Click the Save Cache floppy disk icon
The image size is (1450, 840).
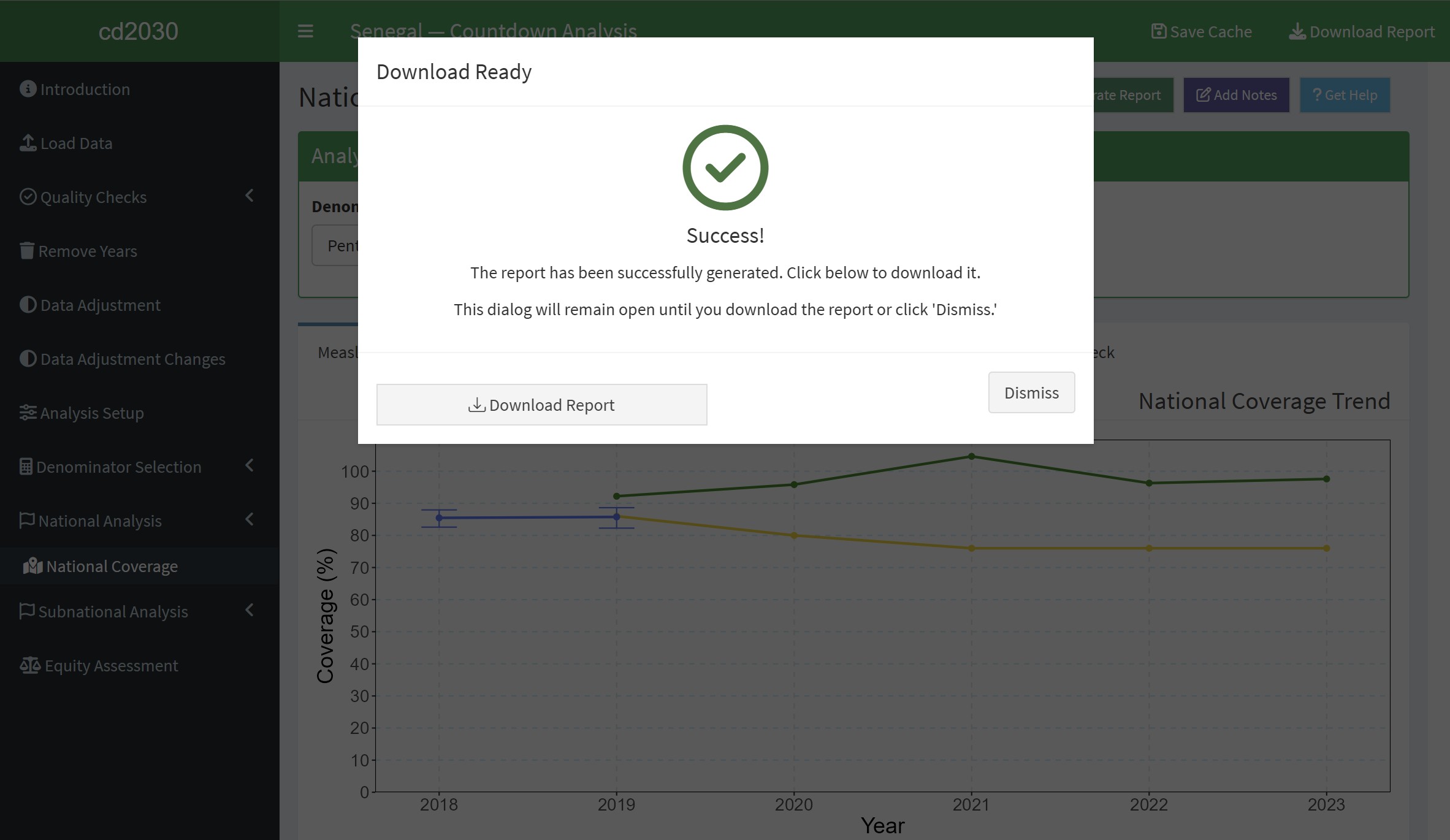1158,31
